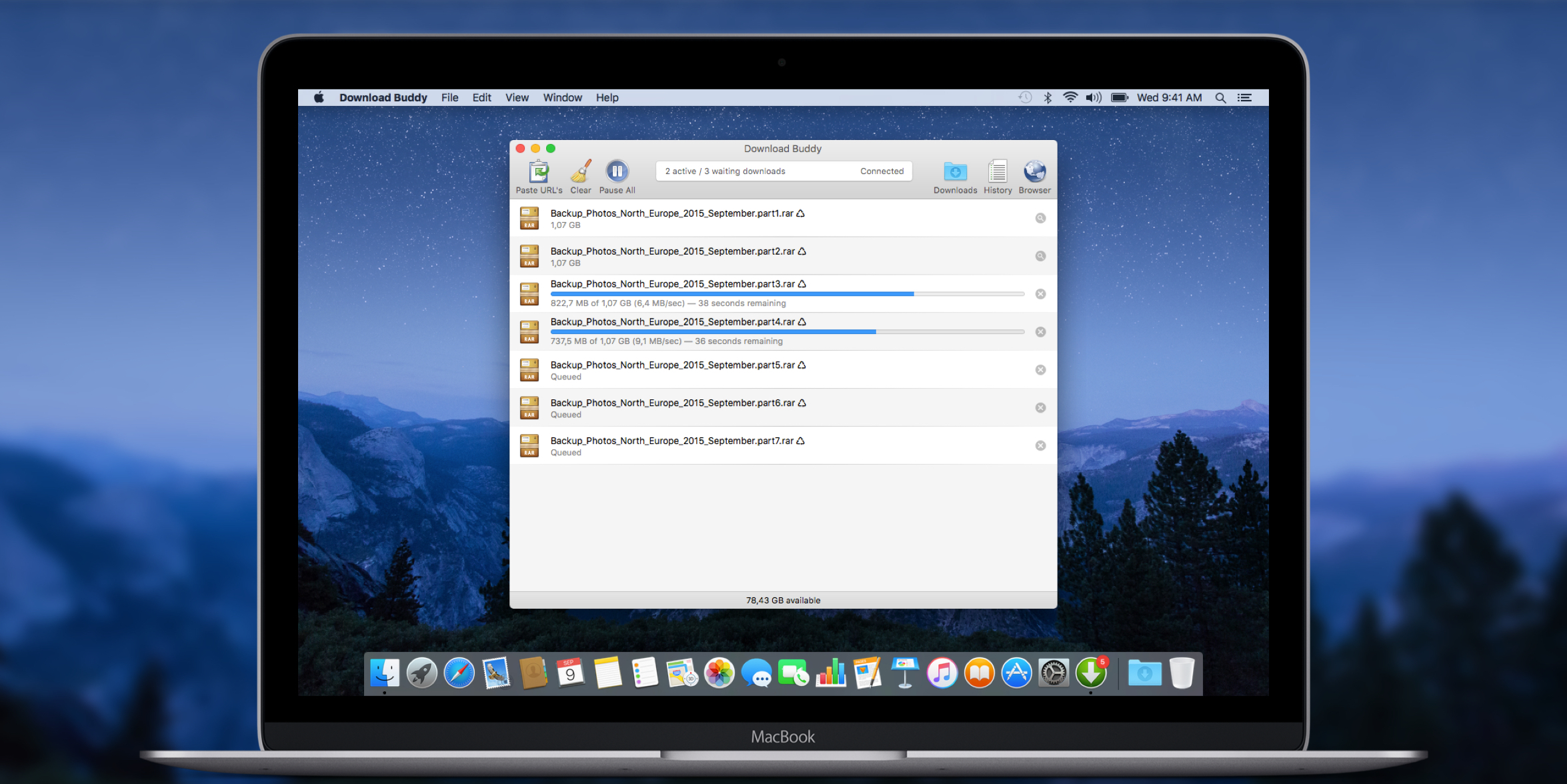Select Backup_Photos part7.rar file name
The width and height of the screenshot is (1567, 784).
pyautogui.click(x=671, y=441)
